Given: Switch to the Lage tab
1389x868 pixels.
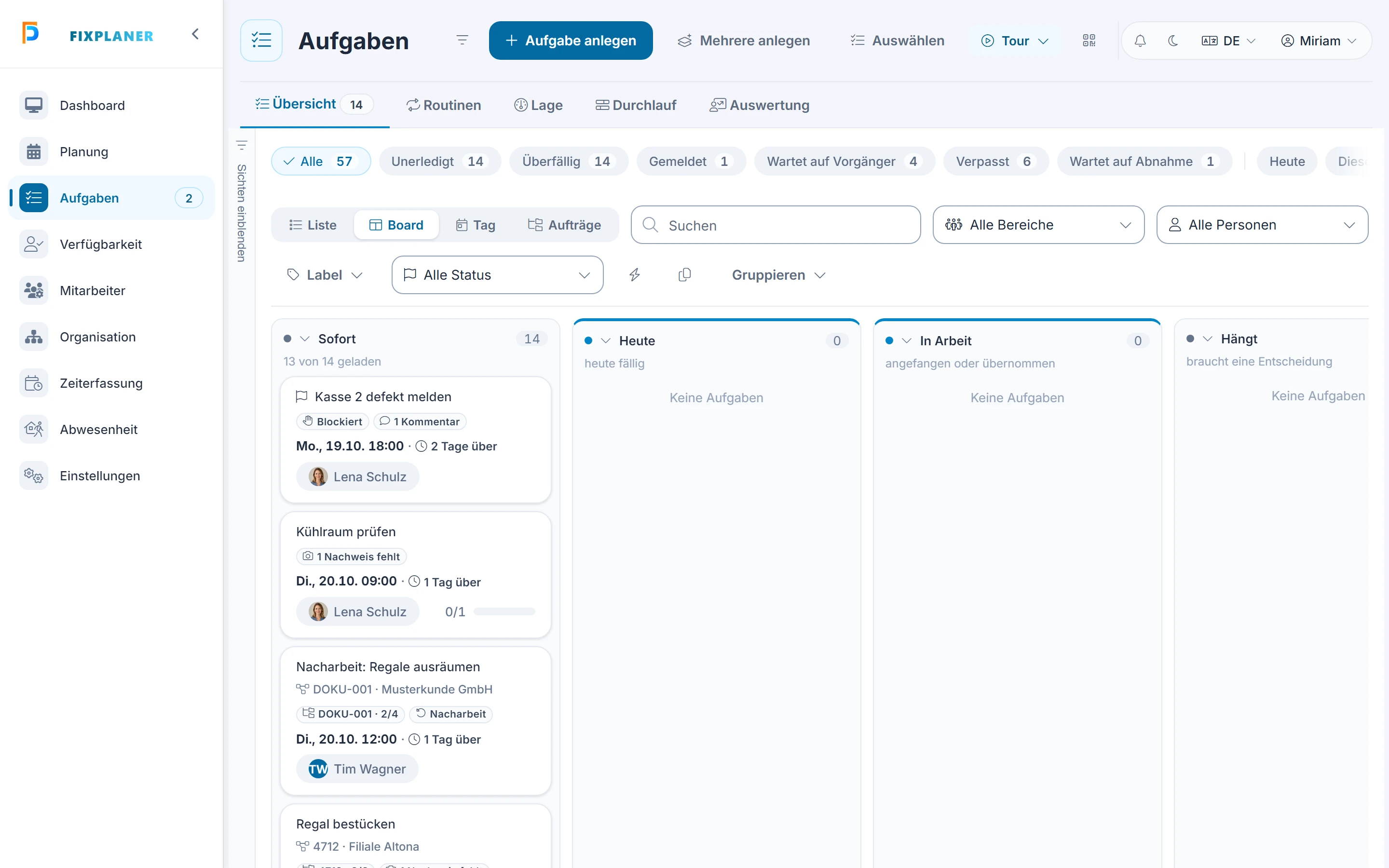Looking at the screenshot, I should coord(538,105).
